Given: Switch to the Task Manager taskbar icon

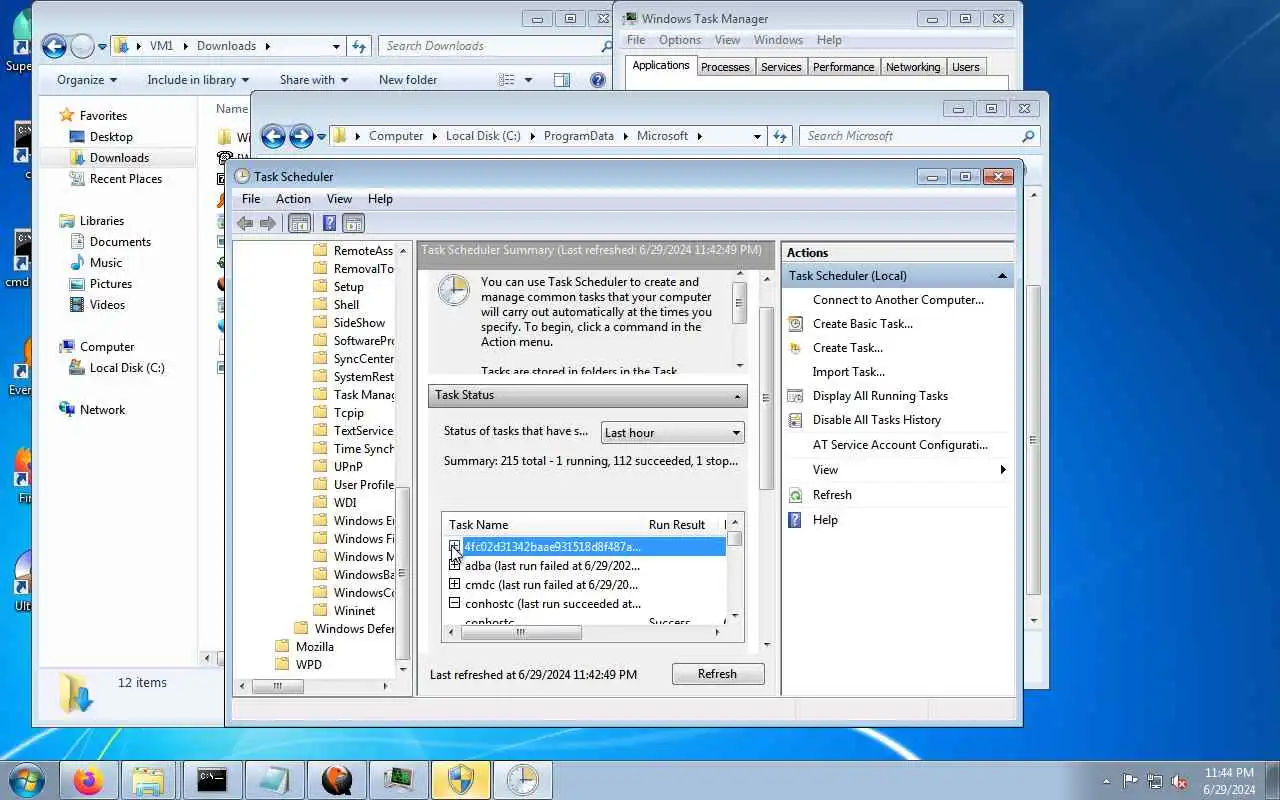Looking at the screenshot, I should click(x=397, y=780).
